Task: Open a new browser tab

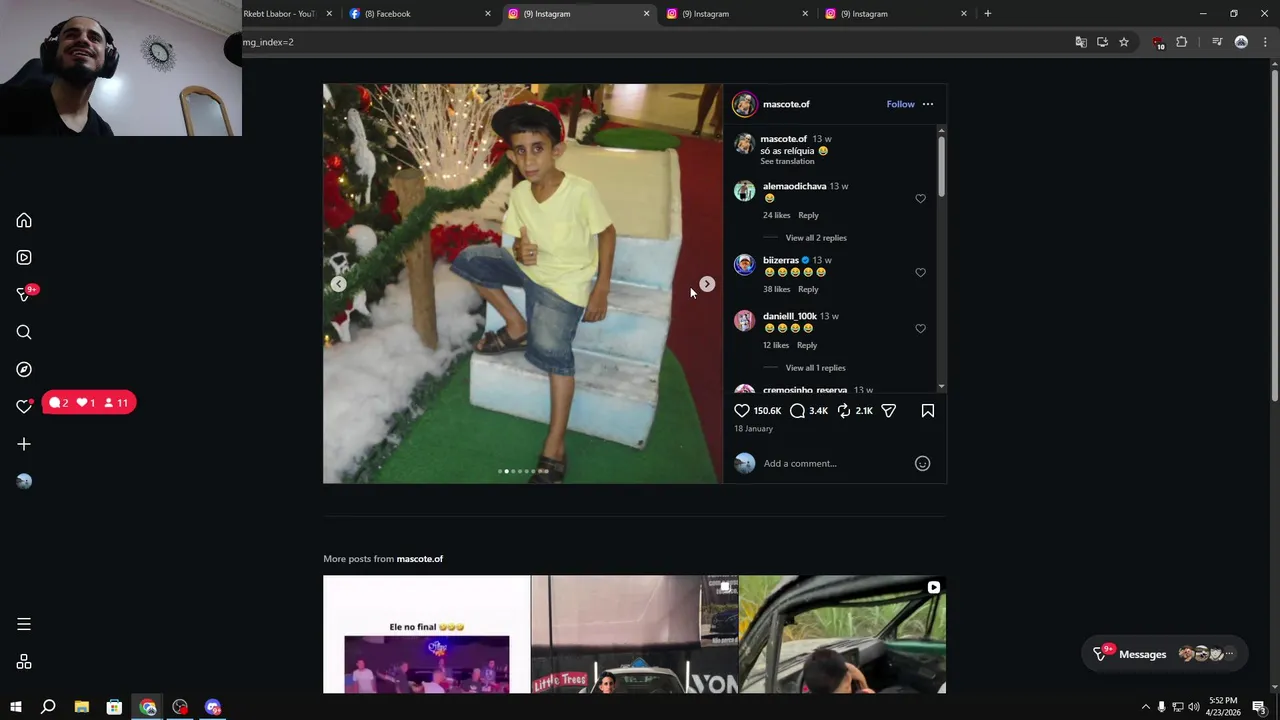Action: [988, 14]
